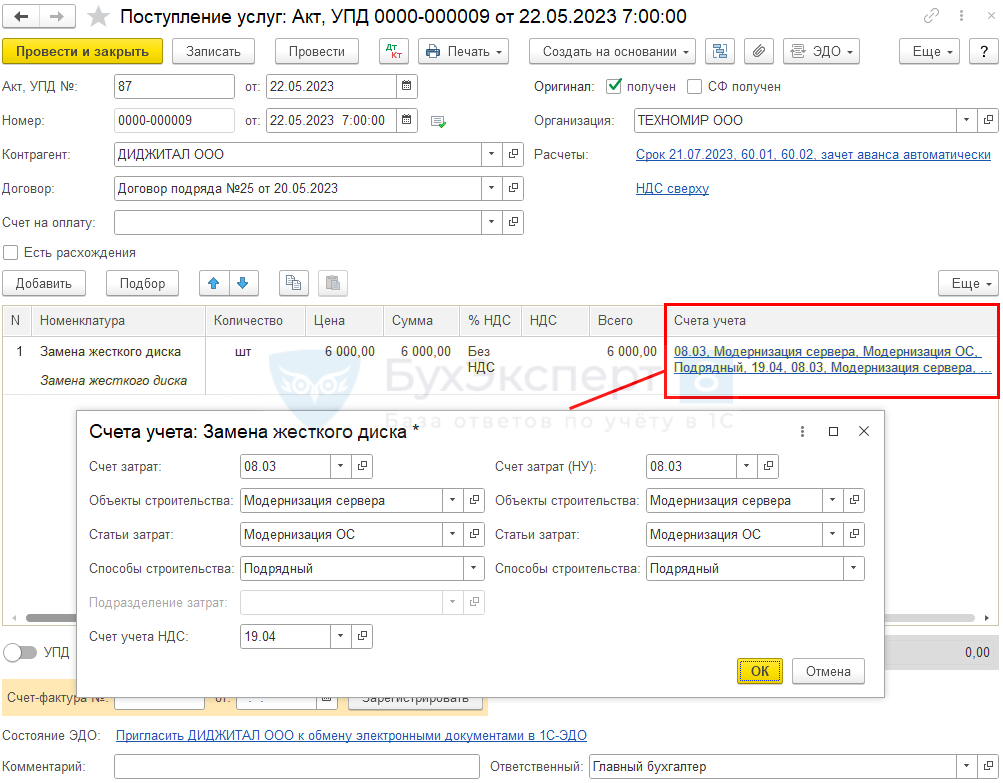The height and width of the screenshot is (783, 1003).
Task: Expand the Контрагент dropdown list
Action: [491, 155]
